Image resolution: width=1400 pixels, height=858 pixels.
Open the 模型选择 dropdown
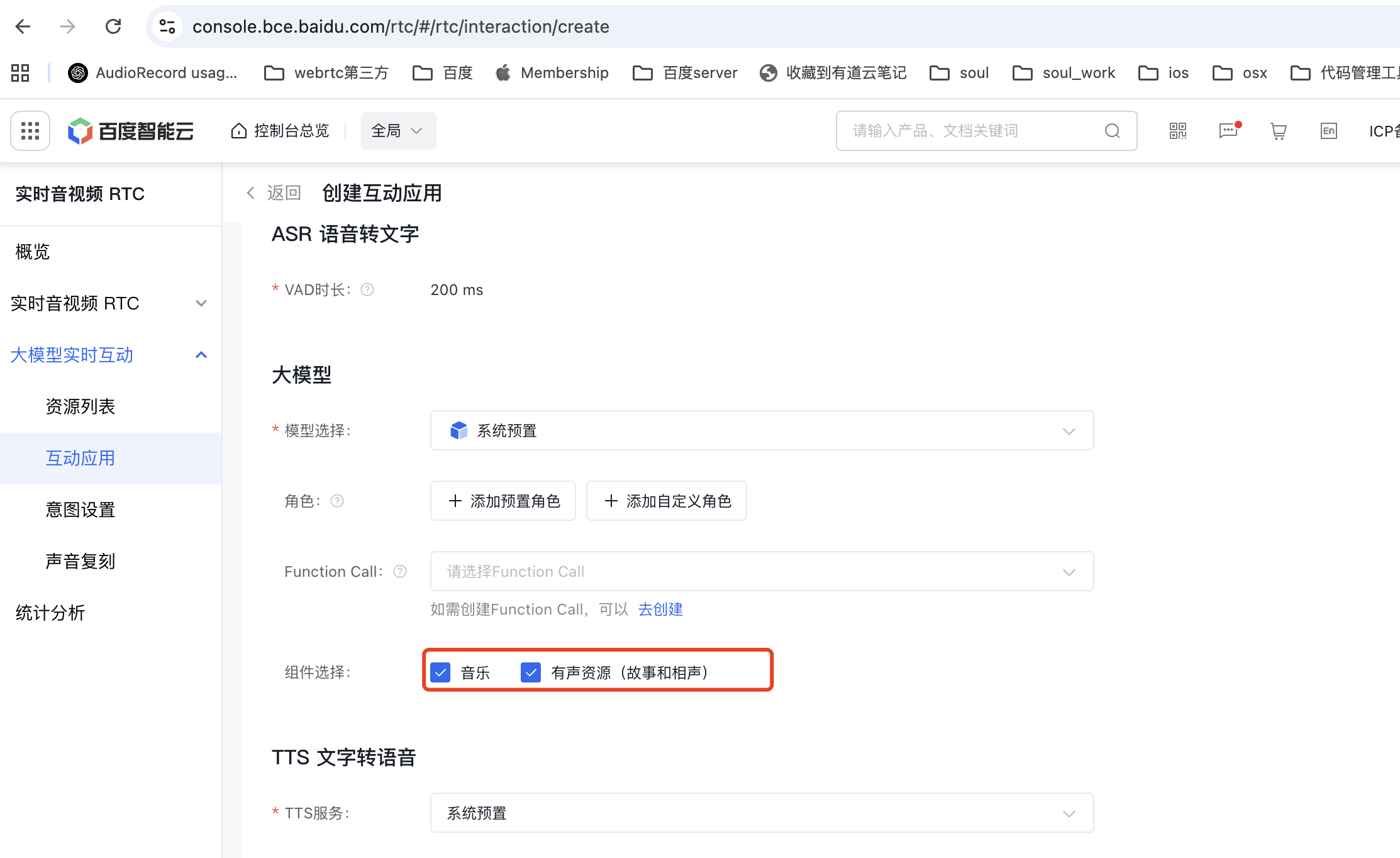coord(761,431)
